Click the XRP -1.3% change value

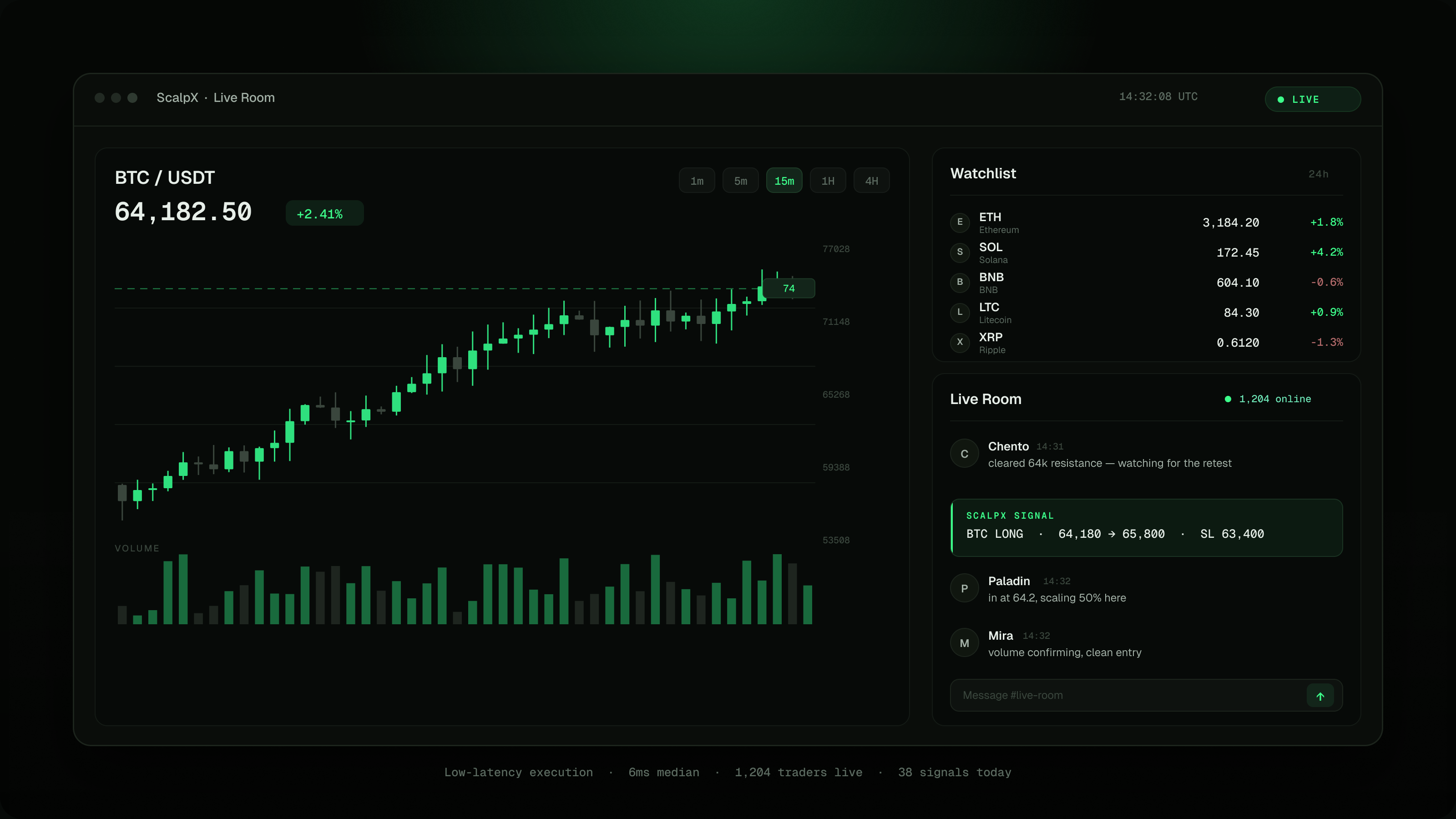coord(1326,342)
